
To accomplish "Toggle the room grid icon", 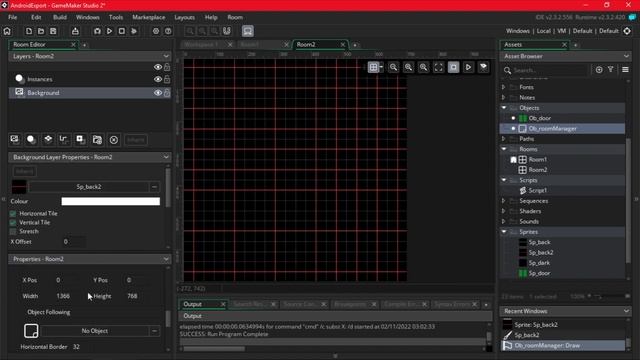I will click(373, 67).
